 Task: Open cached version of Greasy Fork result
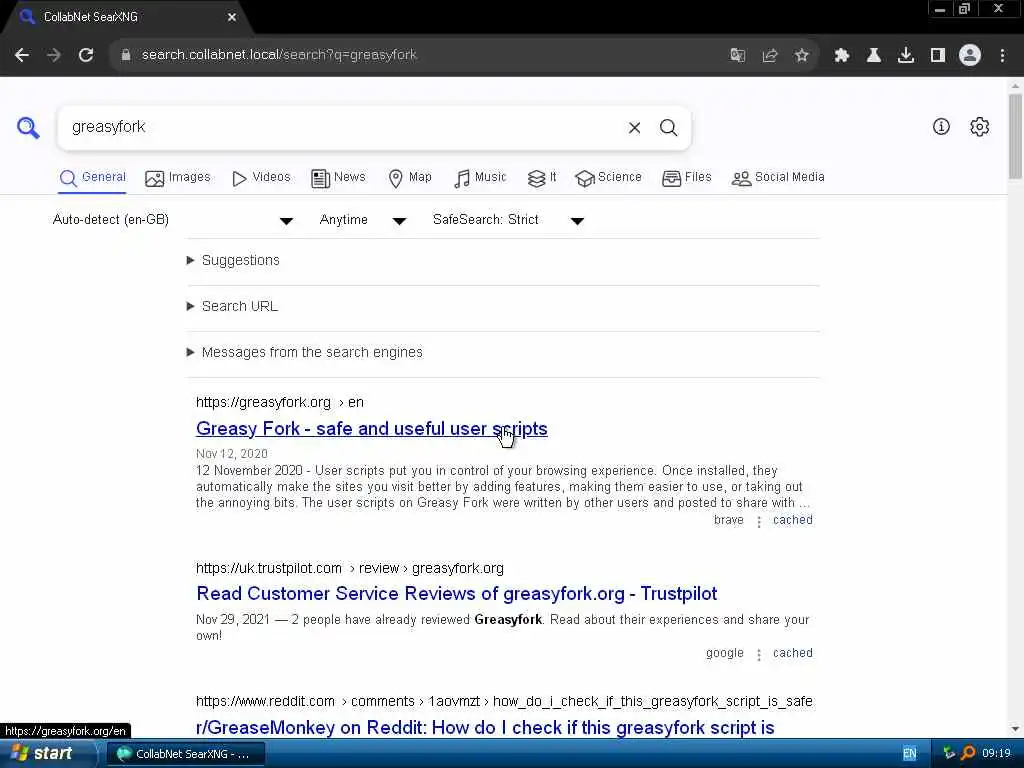(x=793, y=520)
